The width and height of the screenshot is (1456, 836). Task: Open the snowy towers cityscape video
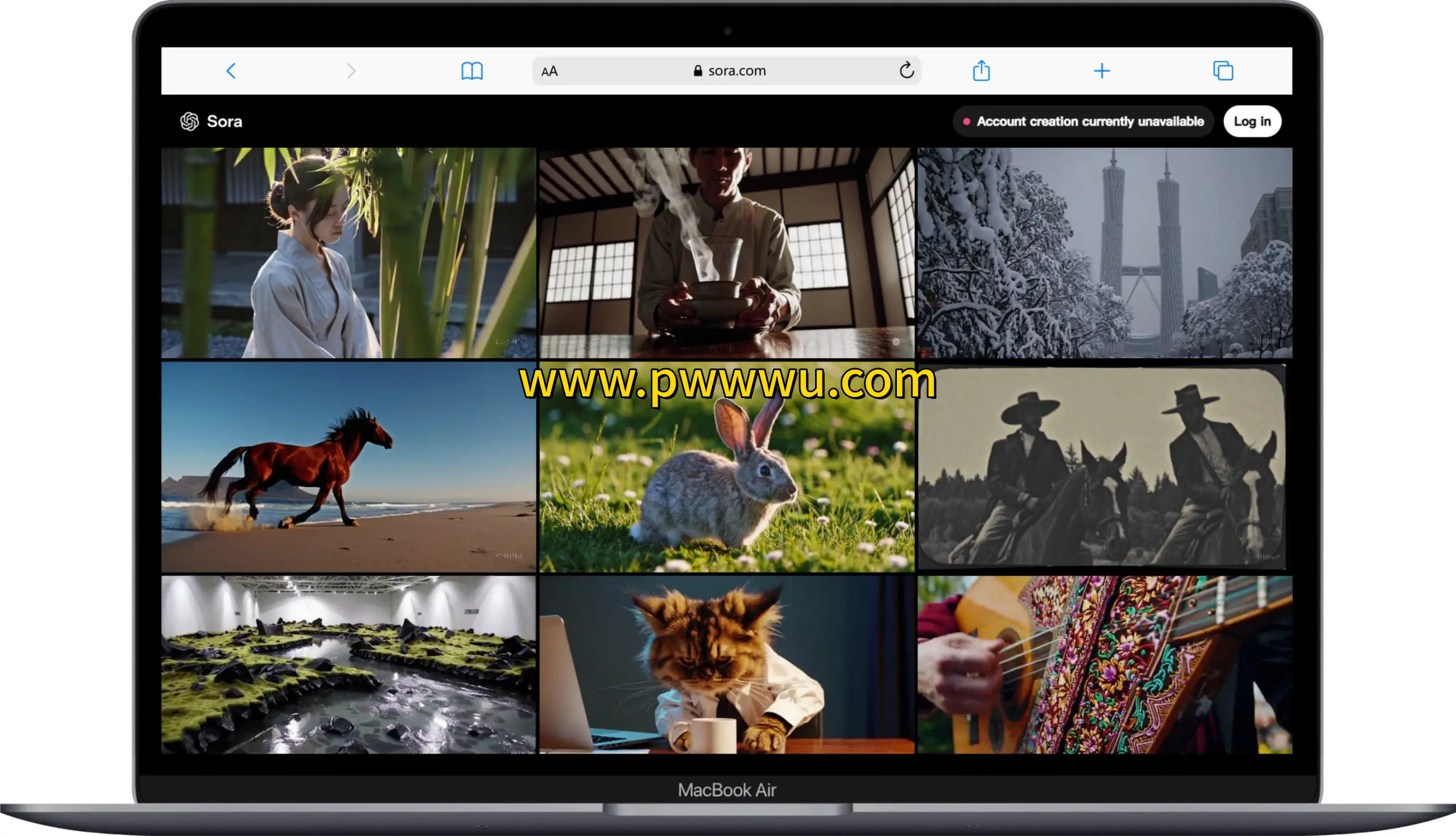(x=1105, y=253)
